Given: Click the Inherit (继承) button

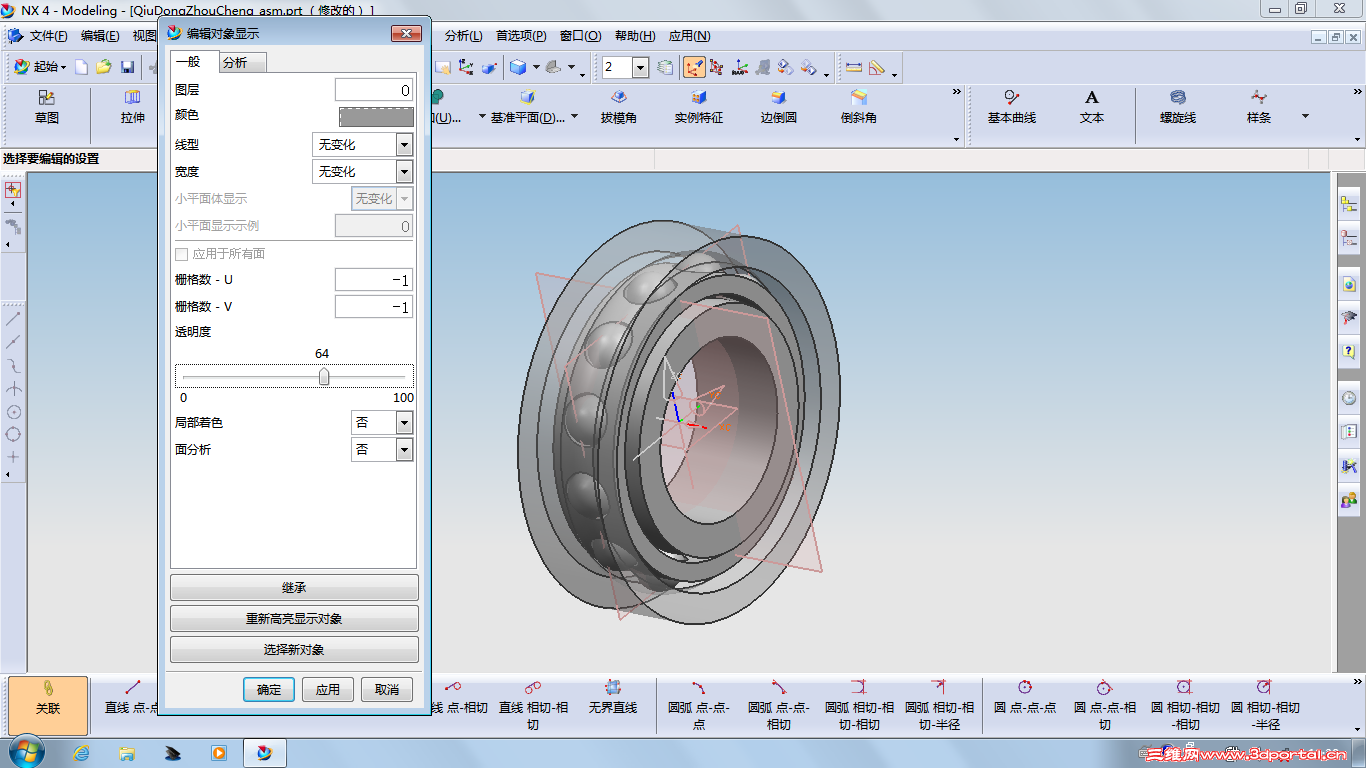Looking at the screenshot, I should (294, 587).
